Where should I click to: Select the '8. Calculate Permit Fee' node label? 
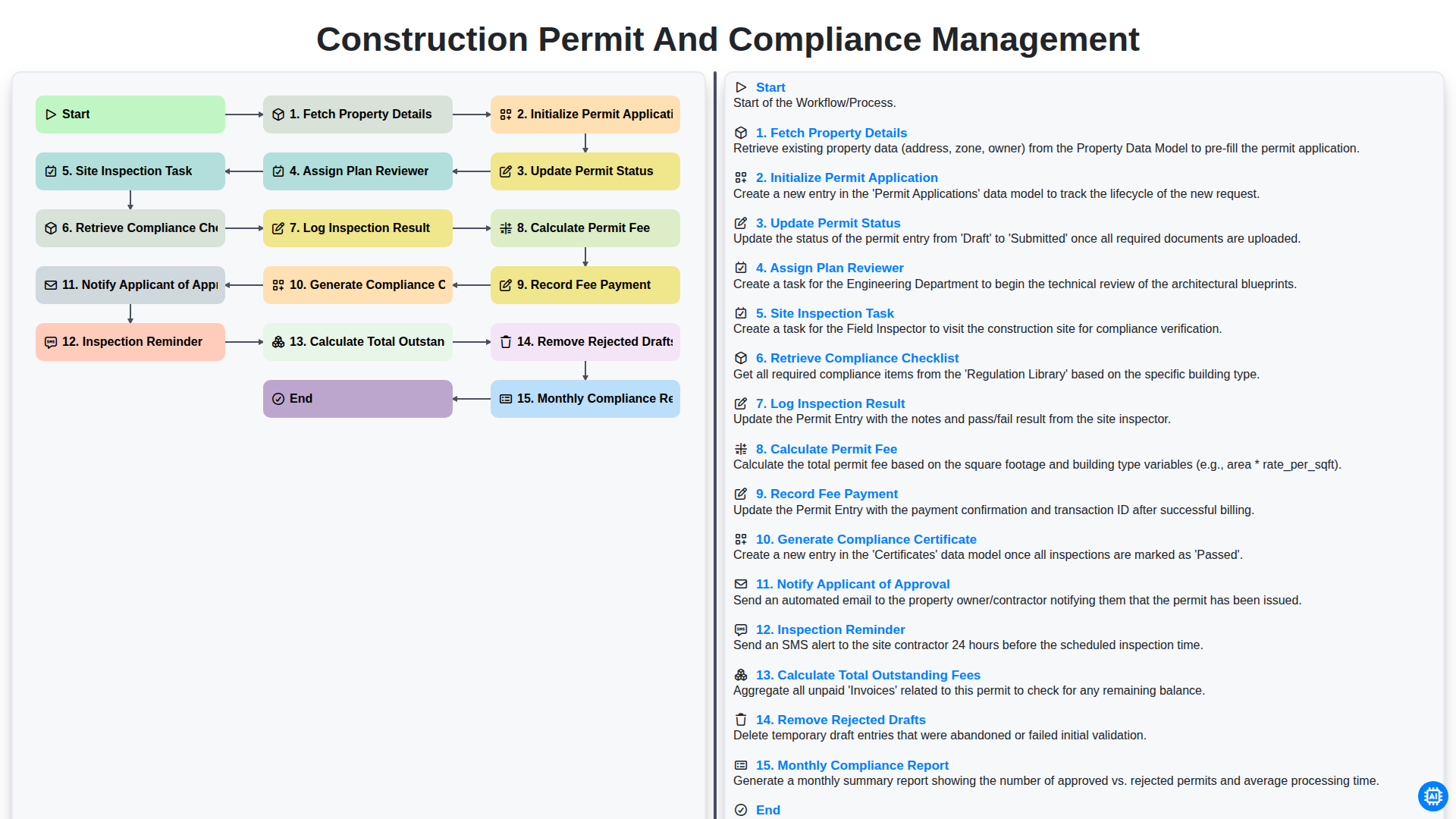click(x=583, y=228)
